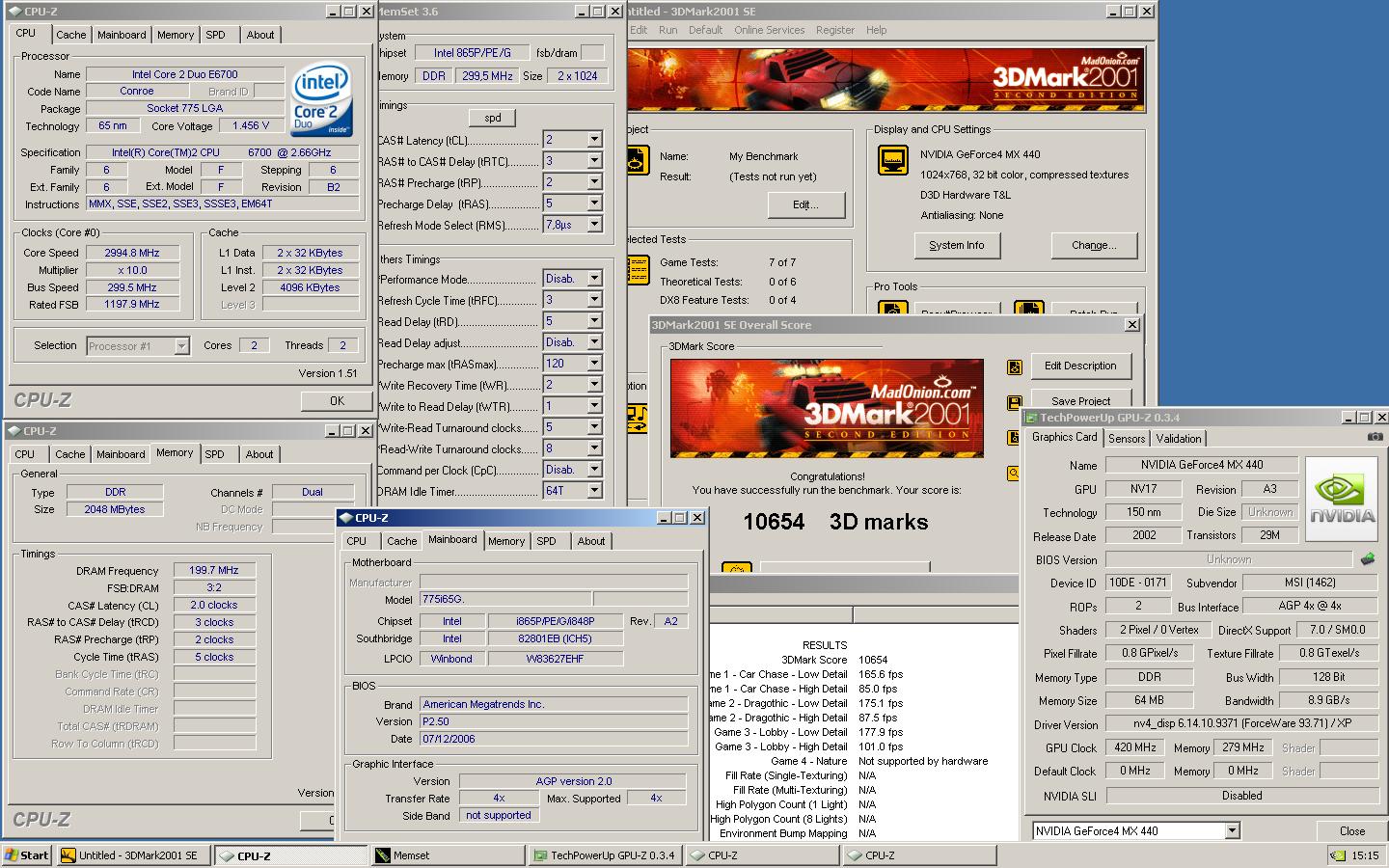Screen dimensions: 1389x868
Task: Open the DRAM Idle Timer dropdown
Action: tap(594, 491)
